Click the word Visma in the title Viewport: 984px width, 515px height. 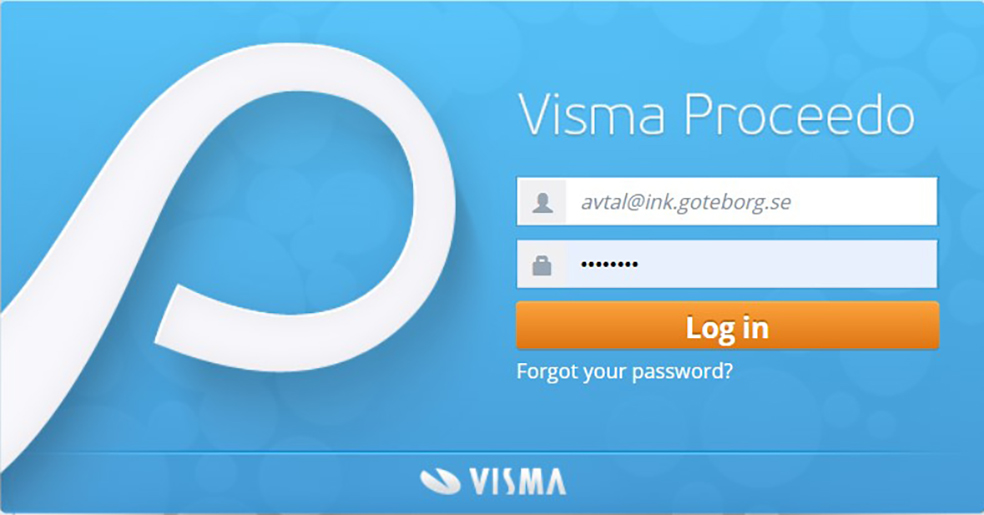coord(592,114)
